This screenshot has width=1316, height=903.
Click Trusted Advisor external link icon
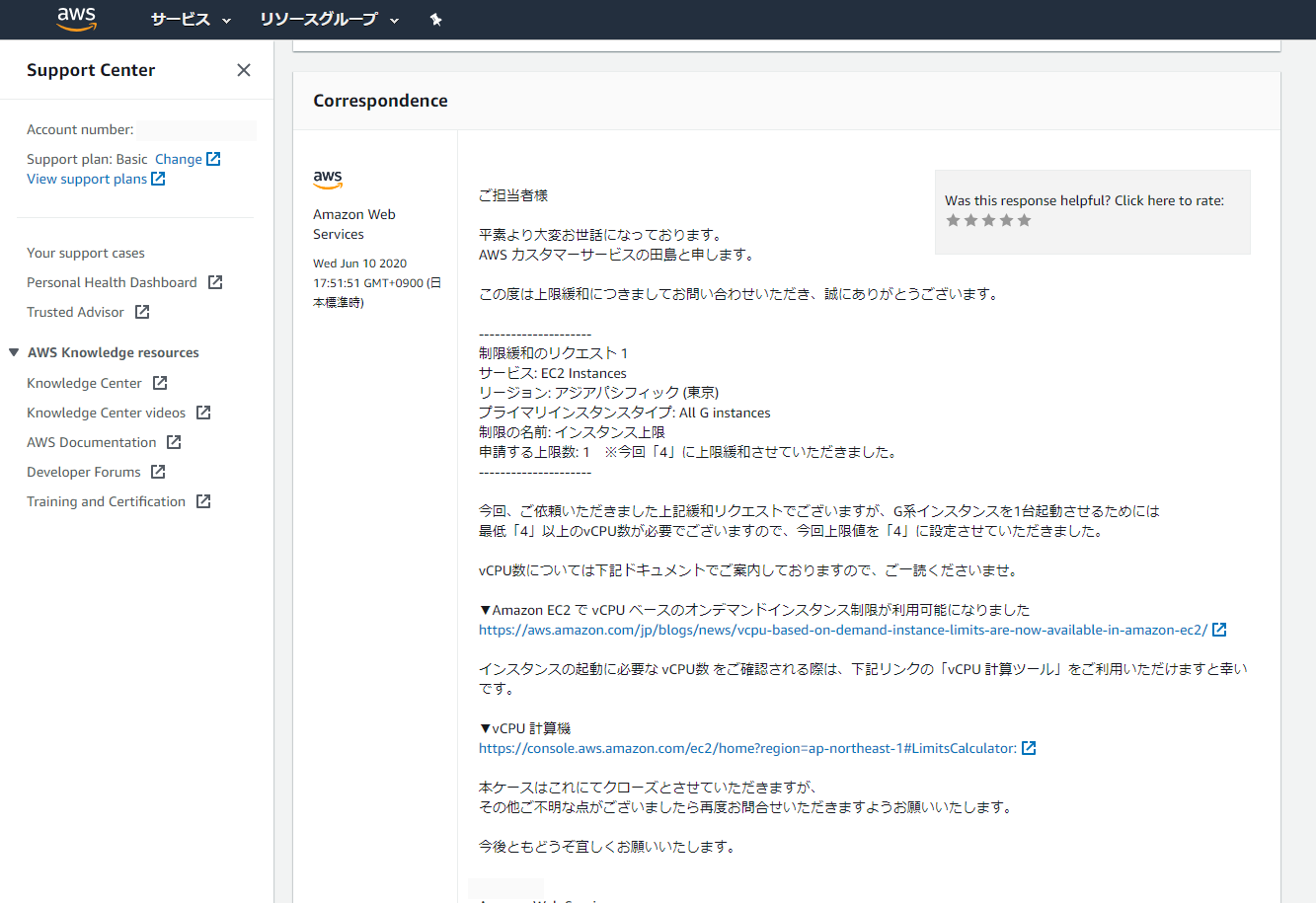pos(142,312)
